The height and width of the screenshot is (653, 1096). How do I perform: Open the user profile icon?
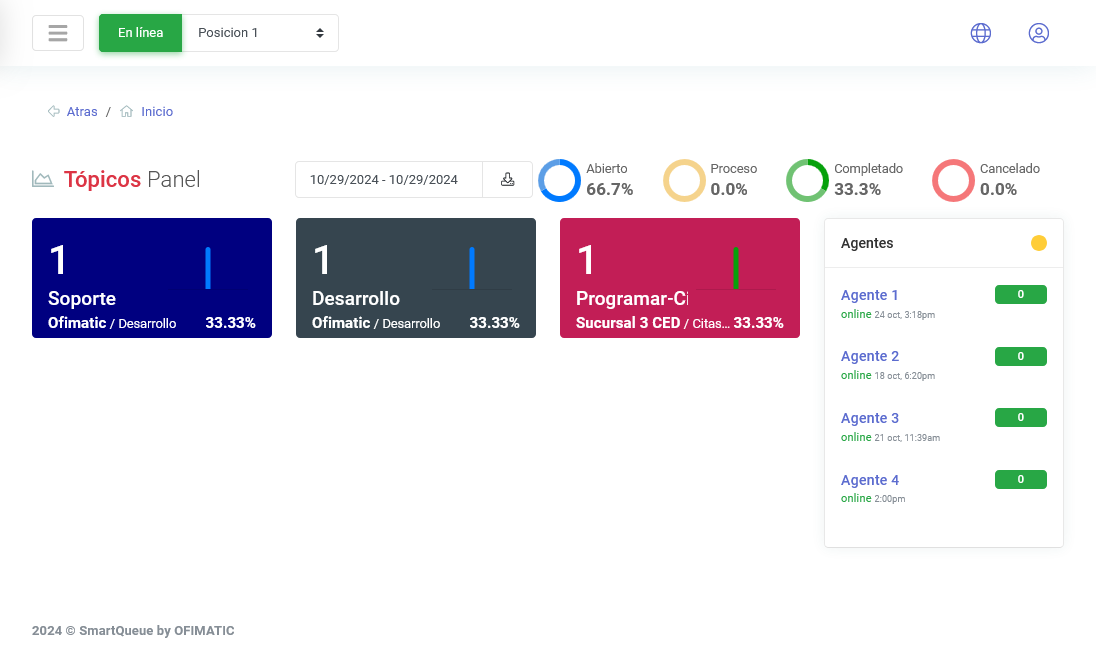(x=1039, y=33)
